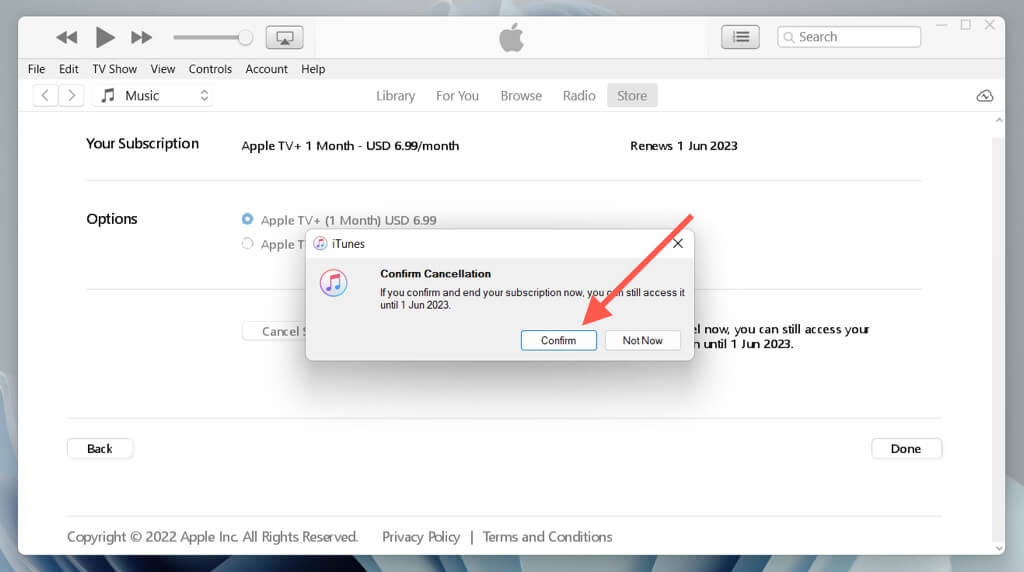Click the cloud download icon

[x=985, y=96]
